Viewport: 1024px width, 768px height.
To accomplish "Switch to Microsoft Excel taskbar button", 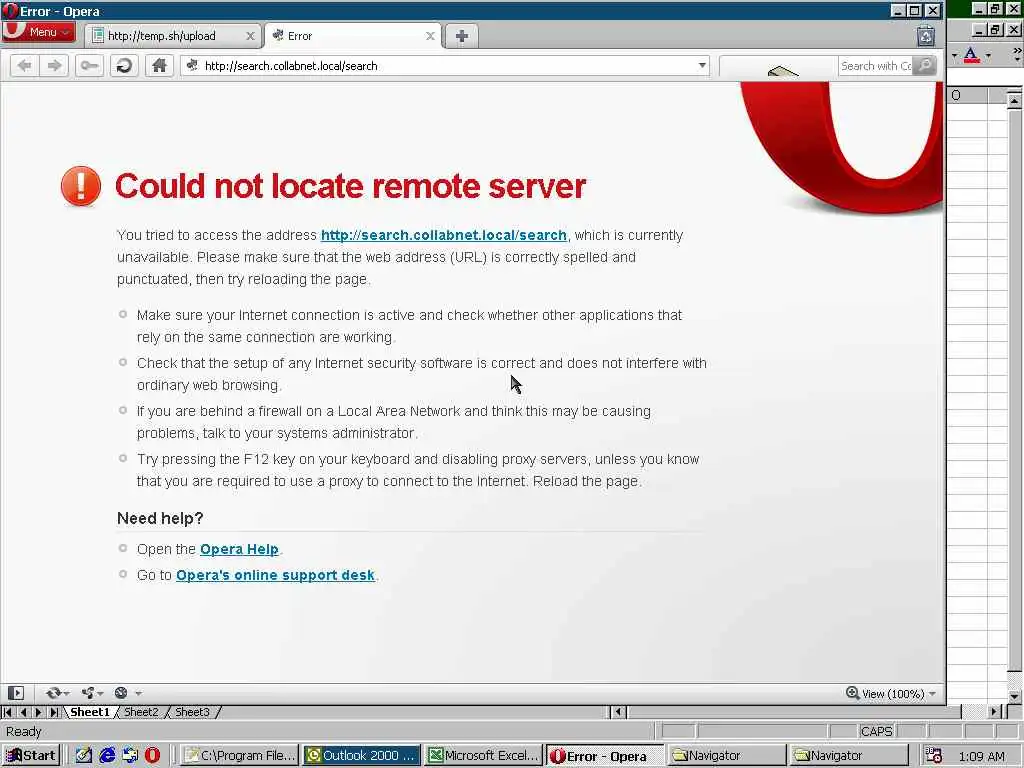I will [x=483, y=756].
